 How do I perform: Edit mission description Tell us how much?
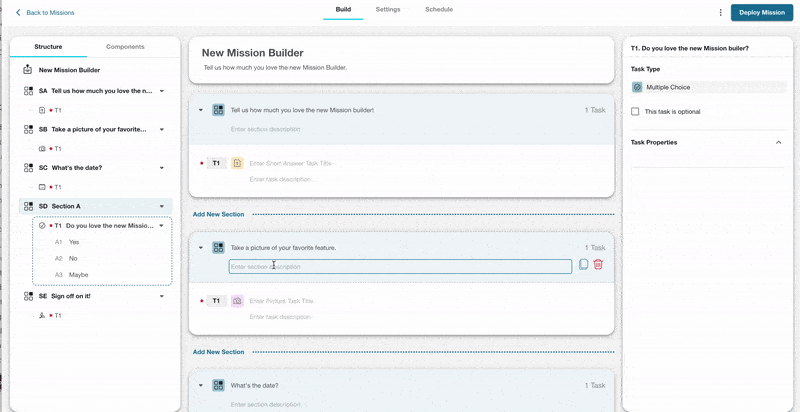[275, 67]
